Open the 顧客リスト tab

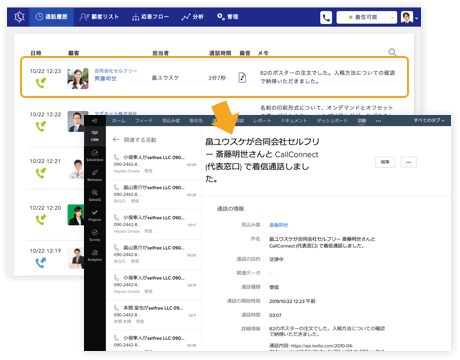coord(99,17)
